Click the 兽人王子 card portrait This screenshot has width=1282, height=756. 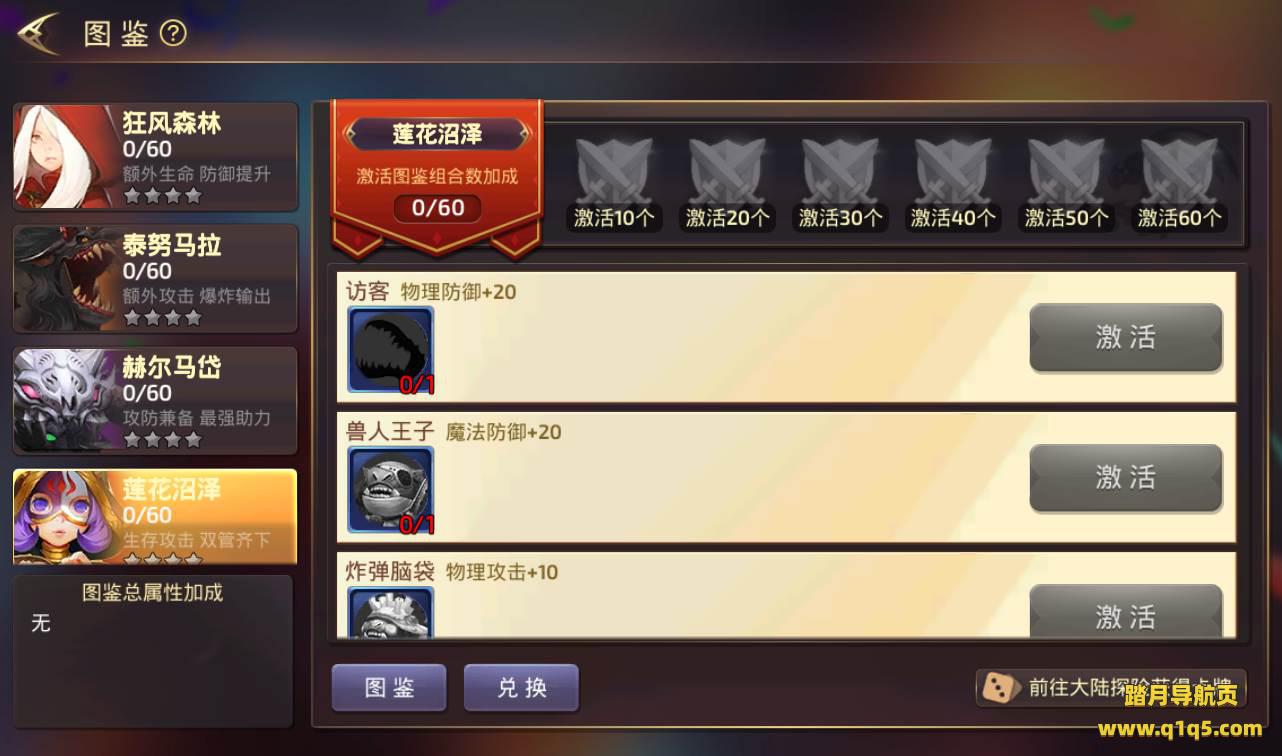click(x=391, y=490)
